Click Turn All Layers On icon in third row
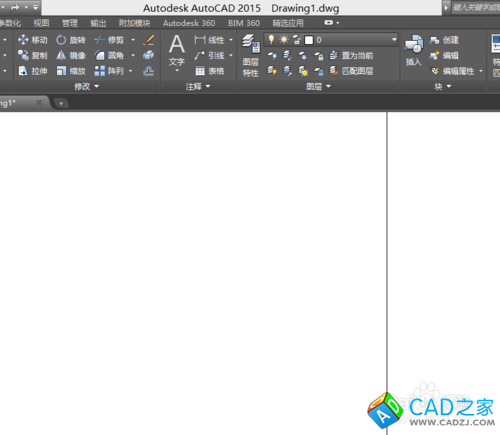This screenshot has width=500, height=435. point(272,71)
